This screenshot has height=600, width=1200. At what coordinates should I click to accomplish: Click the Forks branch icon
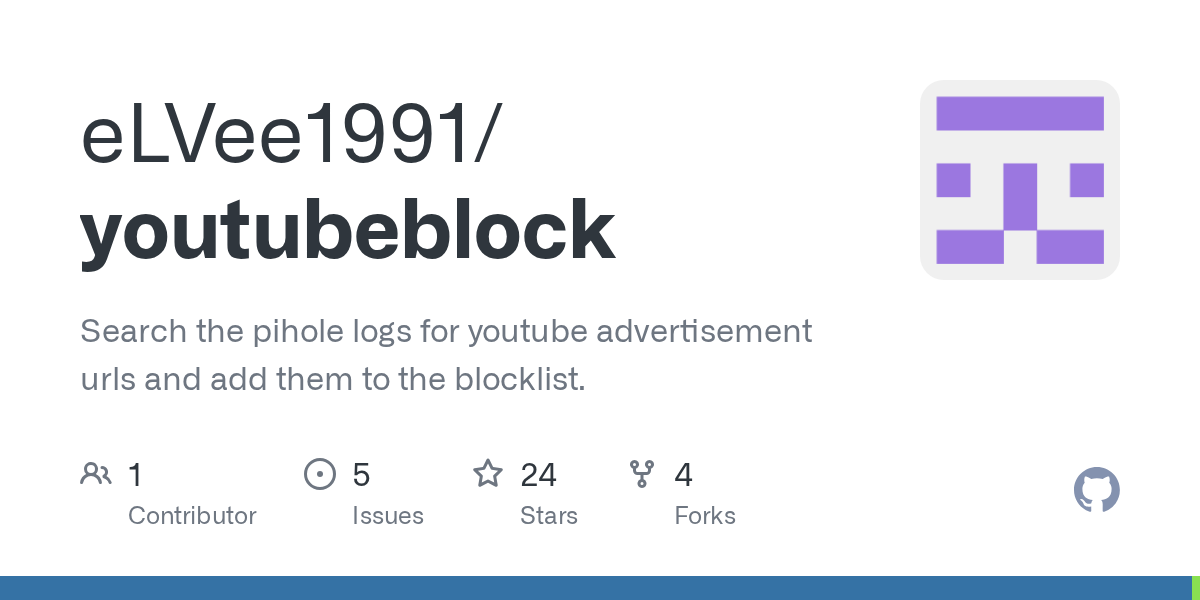pyautogui.click(x=642, y=474)
